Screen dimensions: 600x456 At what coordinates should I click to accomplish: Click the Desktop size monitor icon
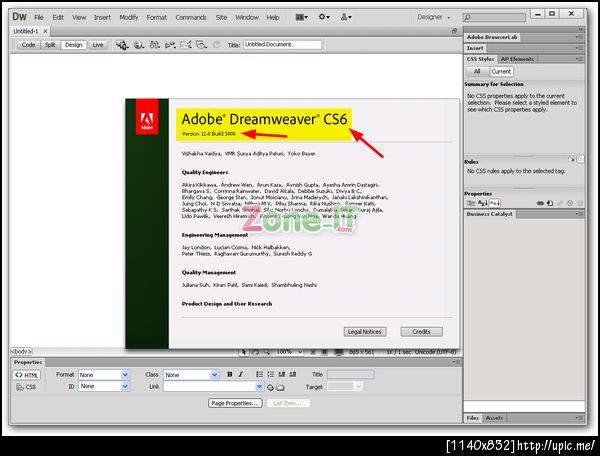point(339,352)
